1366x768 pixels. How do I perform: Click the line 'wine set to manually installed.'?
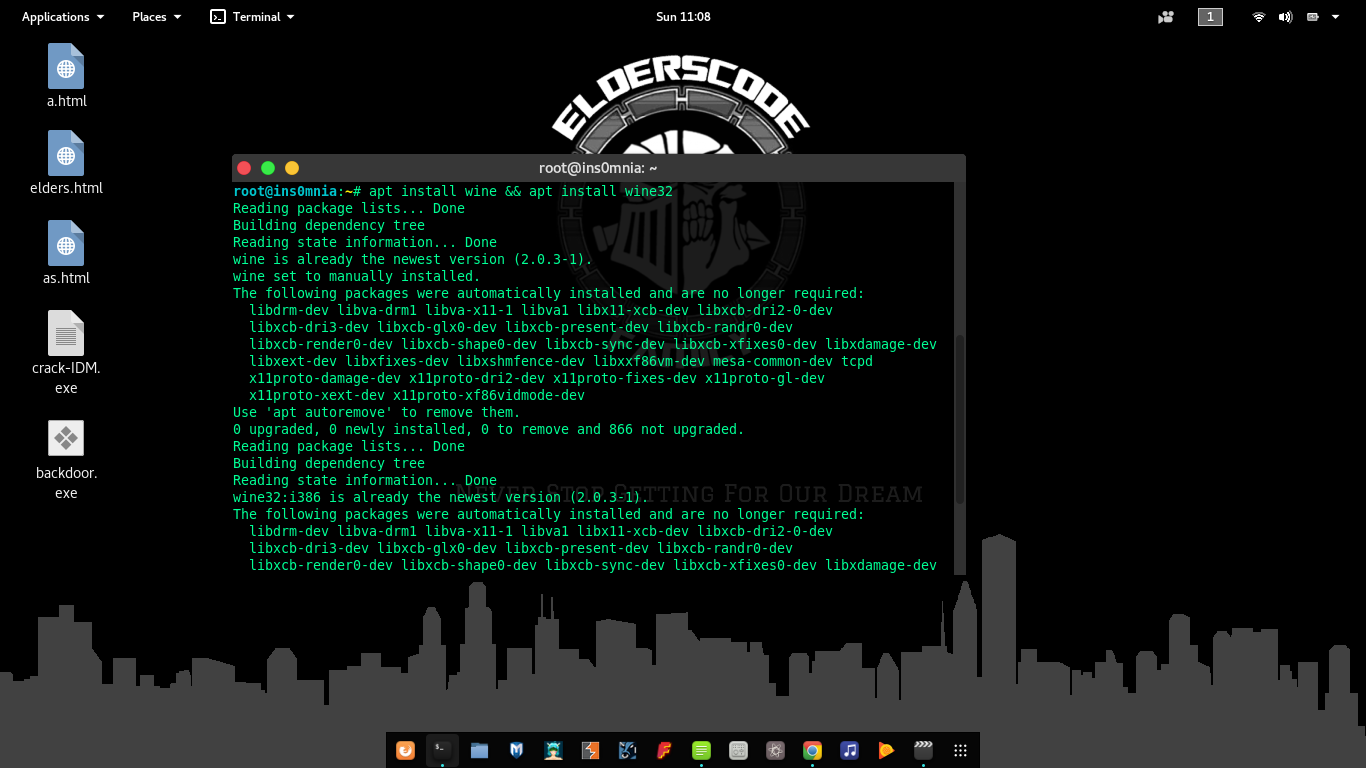click(x=357, y=276)
